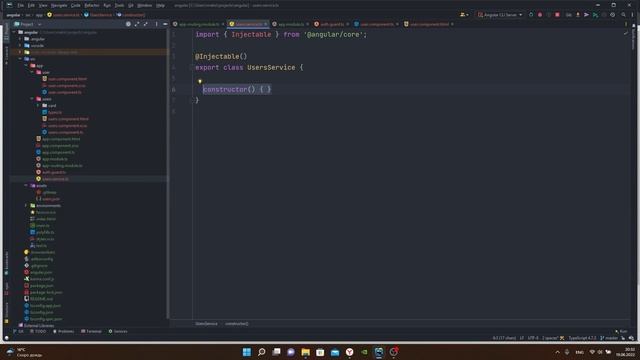
Task: Open the Project view selector dropdown
Action: (27, 24)
